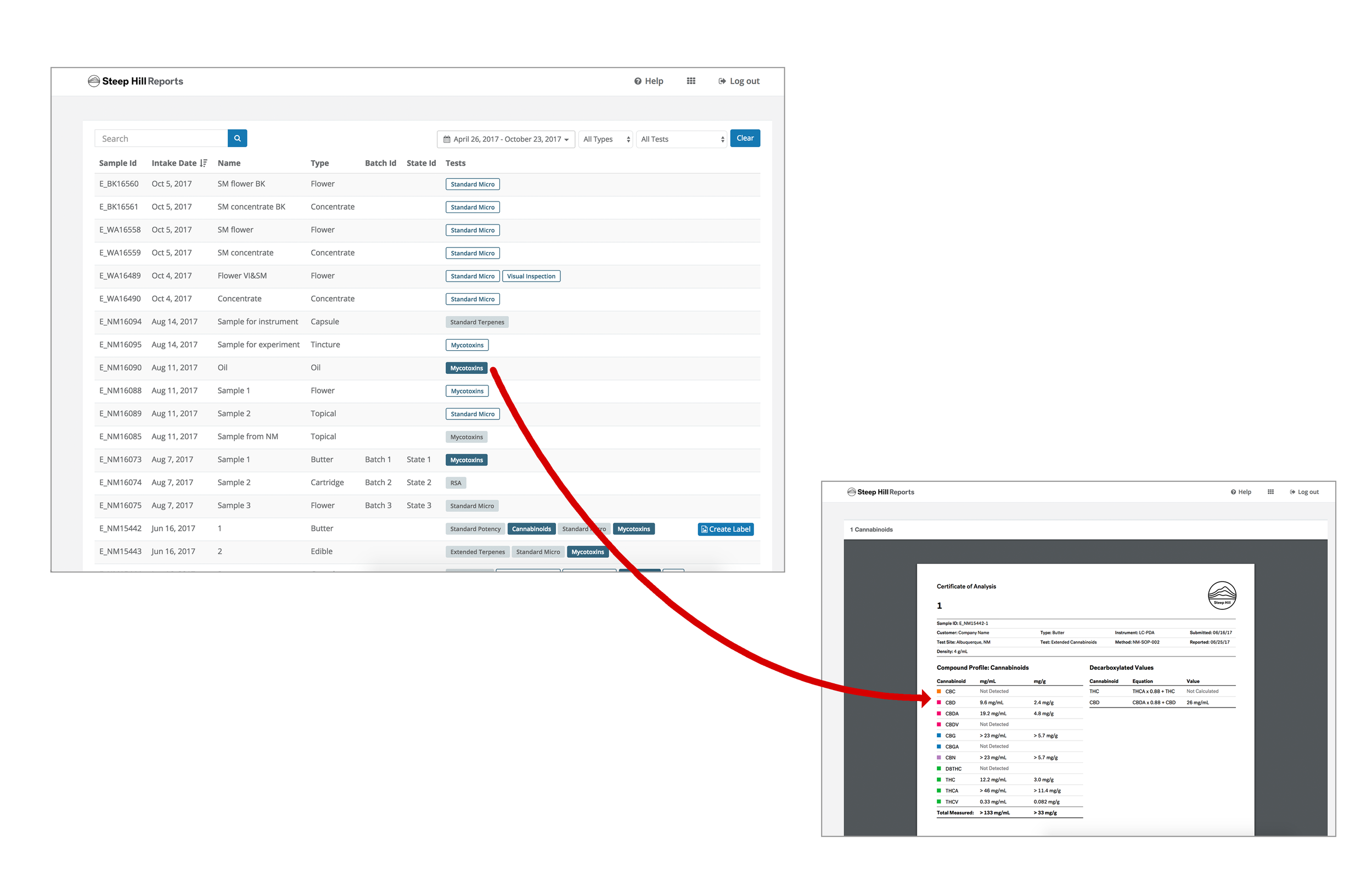Viewport: 1372px width, 875px height.
Task: Click the 1 Cannabinoids report heading
Action: 871,530
